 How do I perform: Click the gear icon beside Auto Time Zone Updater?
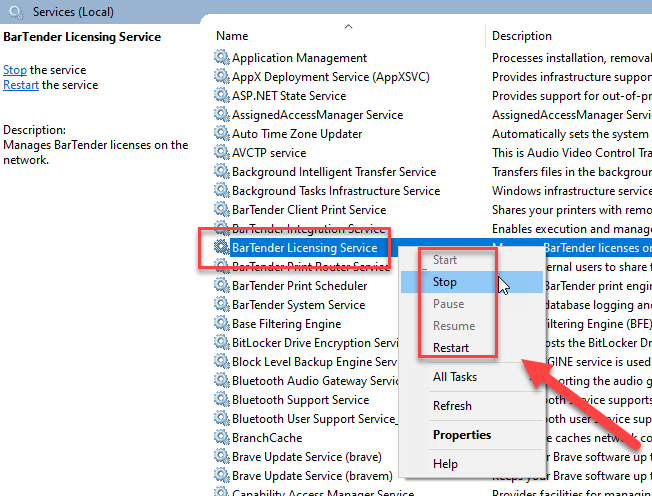222,134
